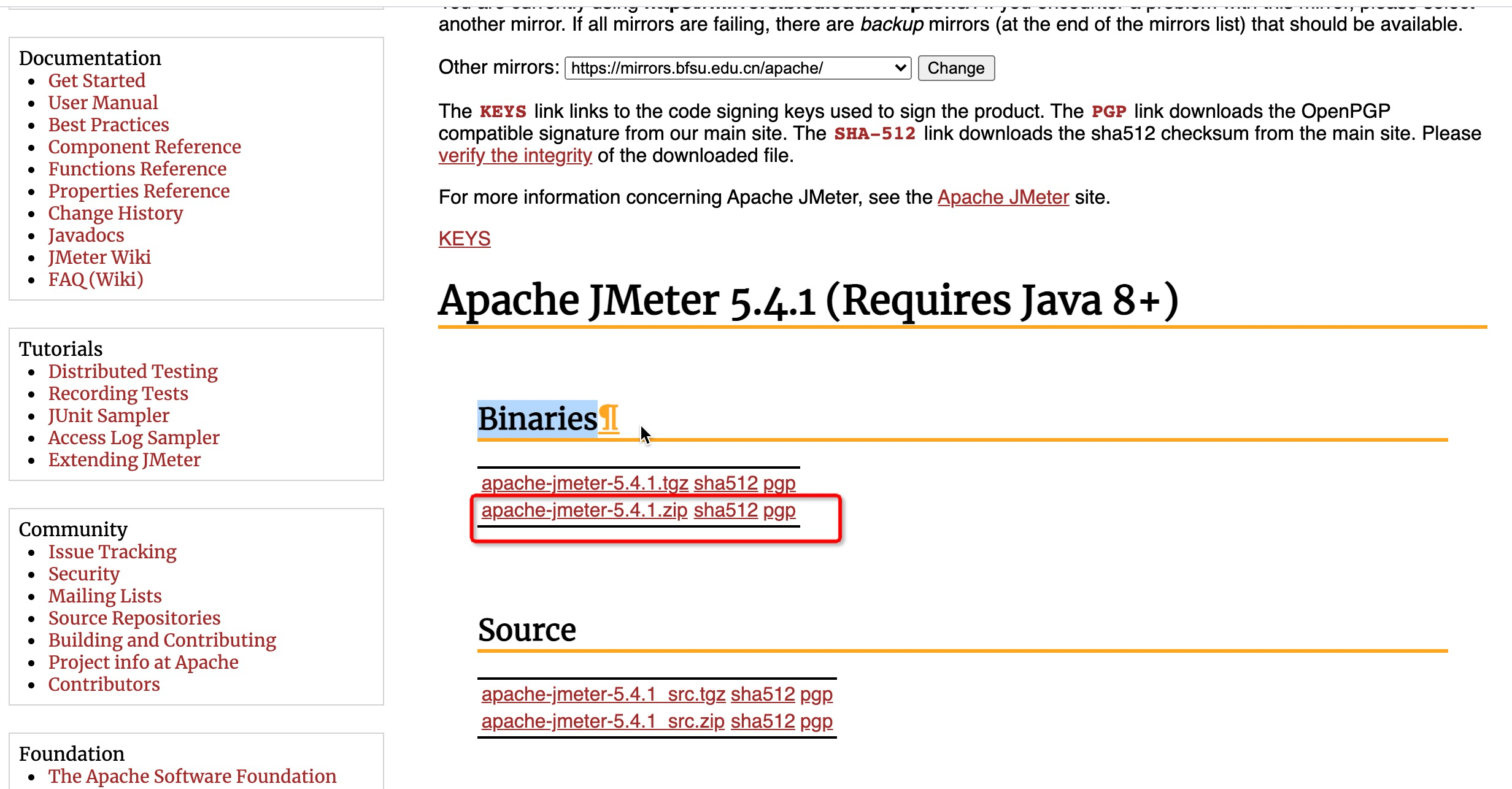The height and width of the screenshot is (789, 1512).
Task: Download apache-jmeter-5.4.1_src.zip source
Action: 603,722
